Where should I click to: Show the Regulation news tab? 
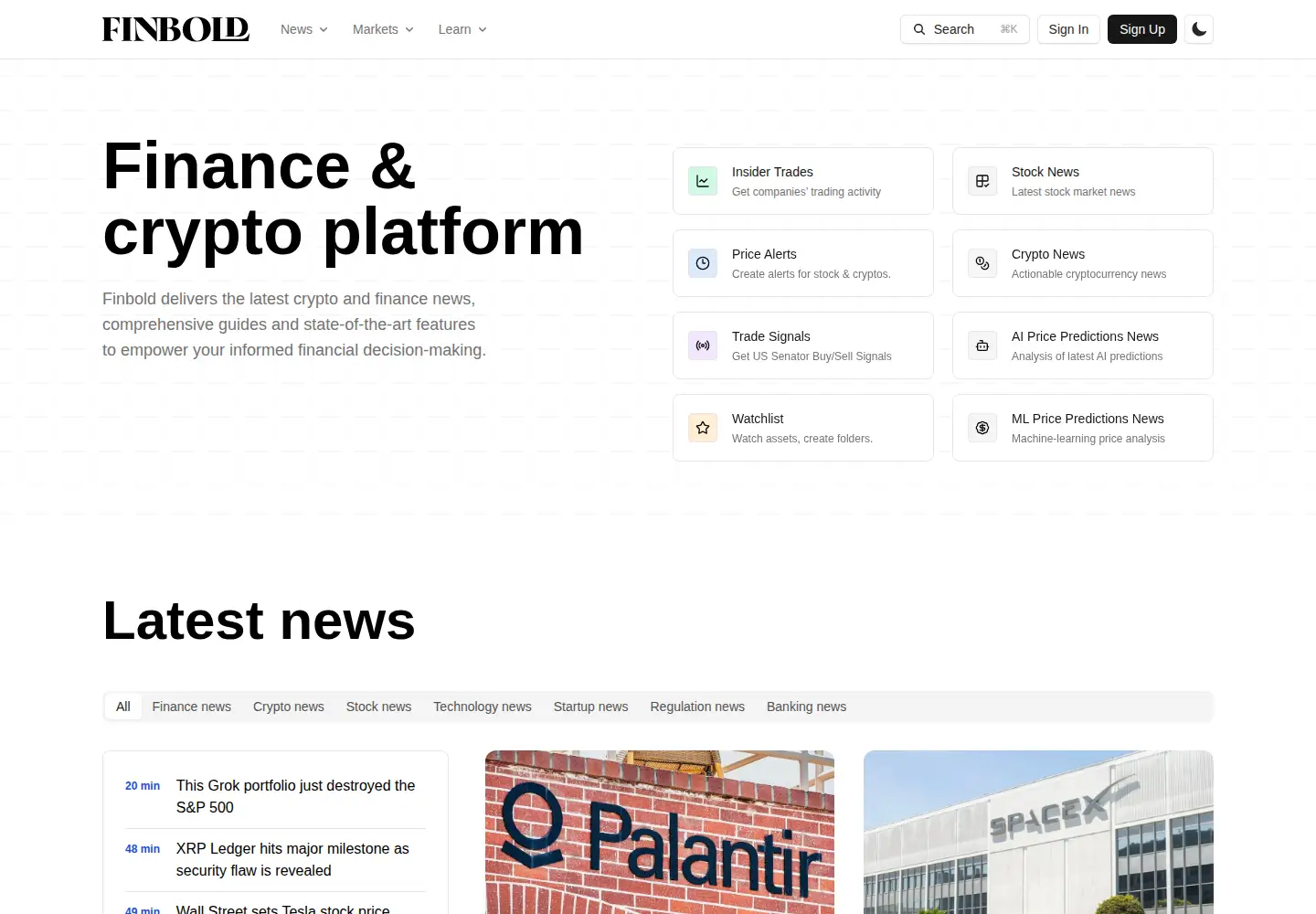pos(697,707)
